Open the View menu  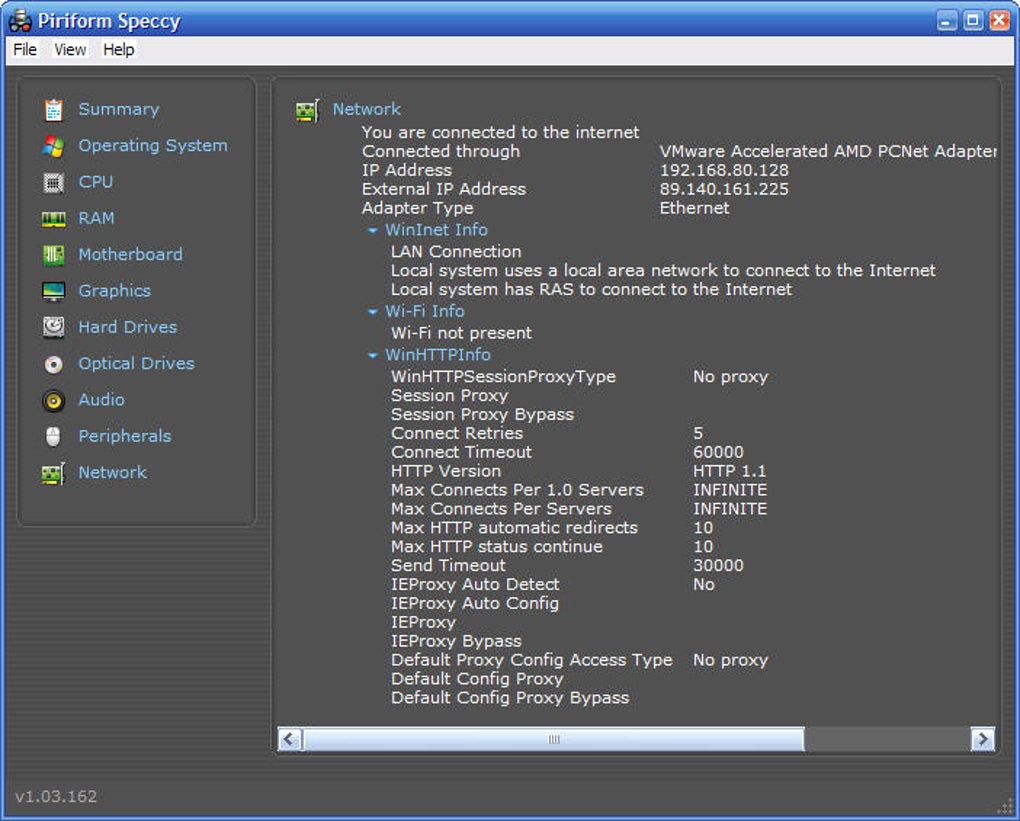click(x=70, y=49)
